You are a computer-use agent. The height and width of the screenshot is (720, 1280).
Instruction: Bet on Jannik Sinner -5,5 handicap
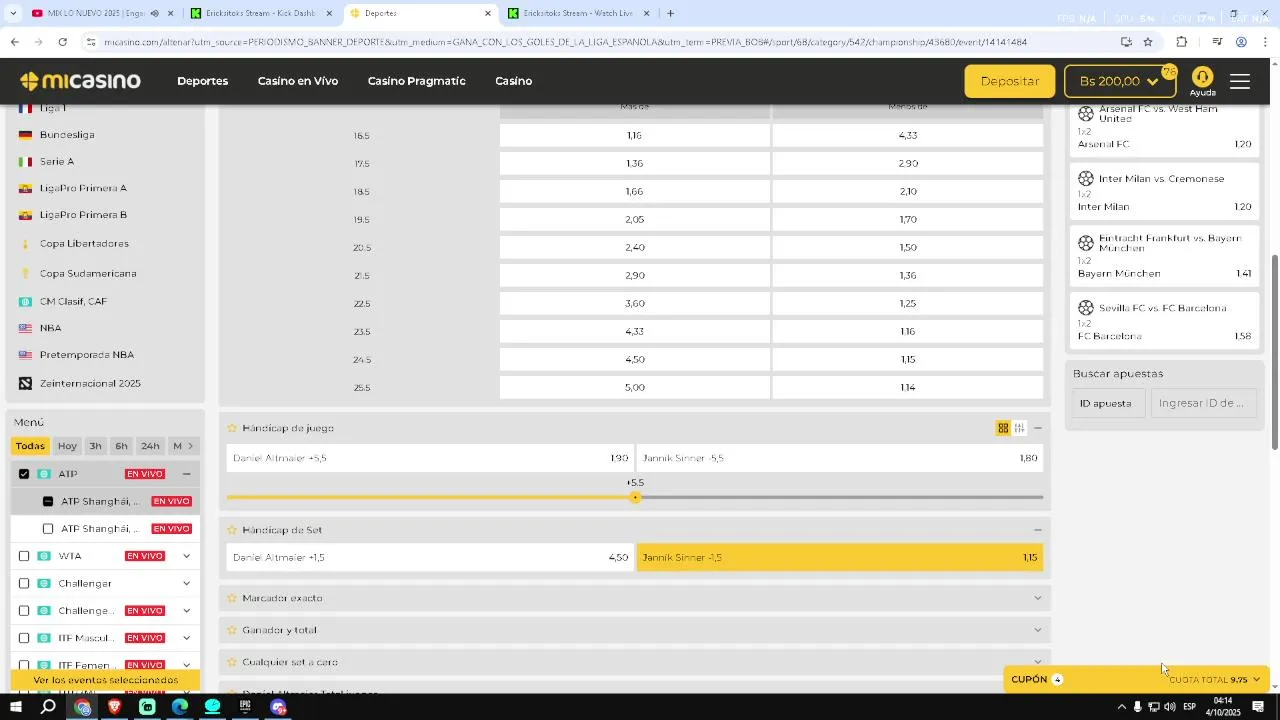(840, 458)
